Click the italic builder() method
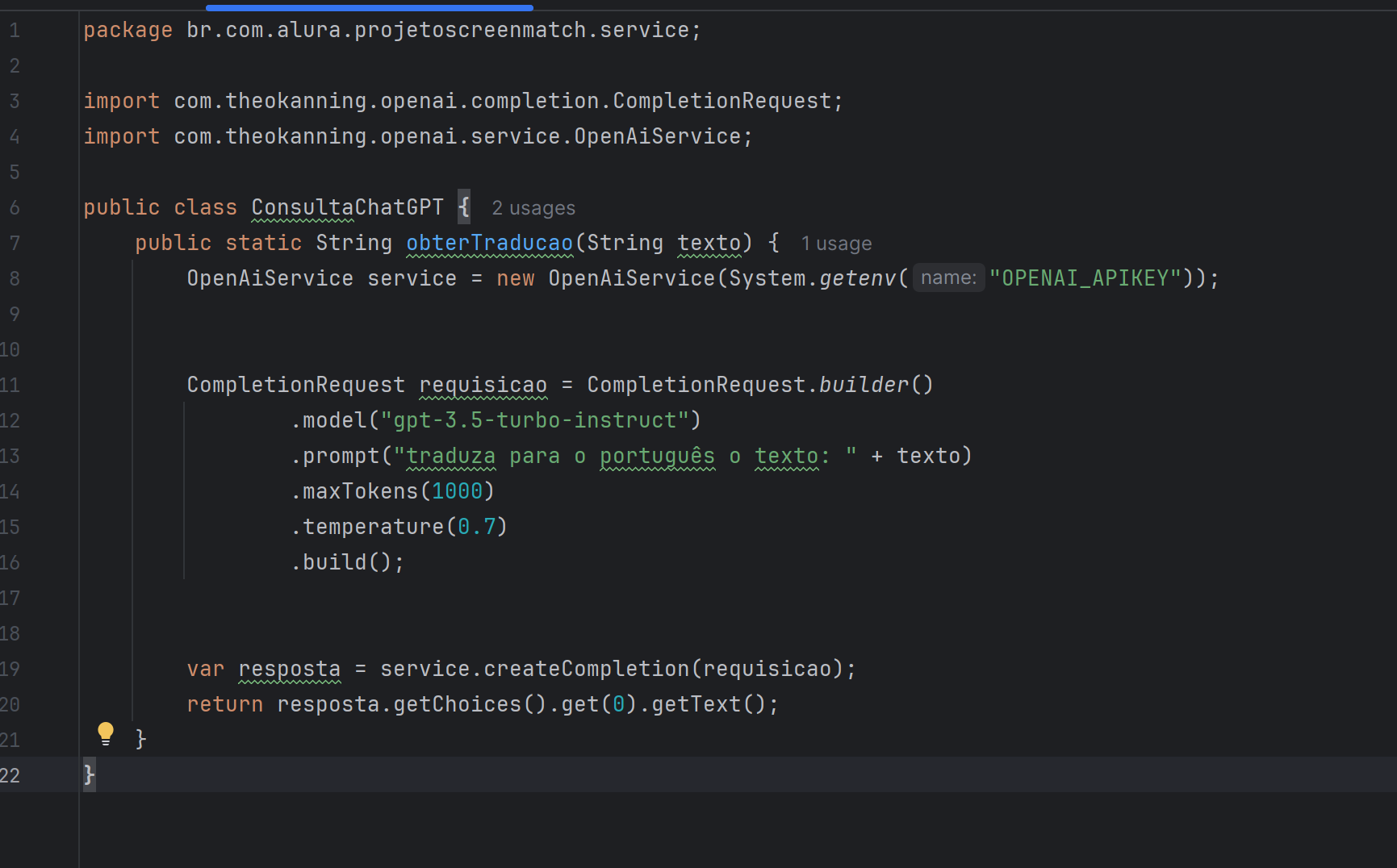The image size is (1397, 868). [877, 385]
